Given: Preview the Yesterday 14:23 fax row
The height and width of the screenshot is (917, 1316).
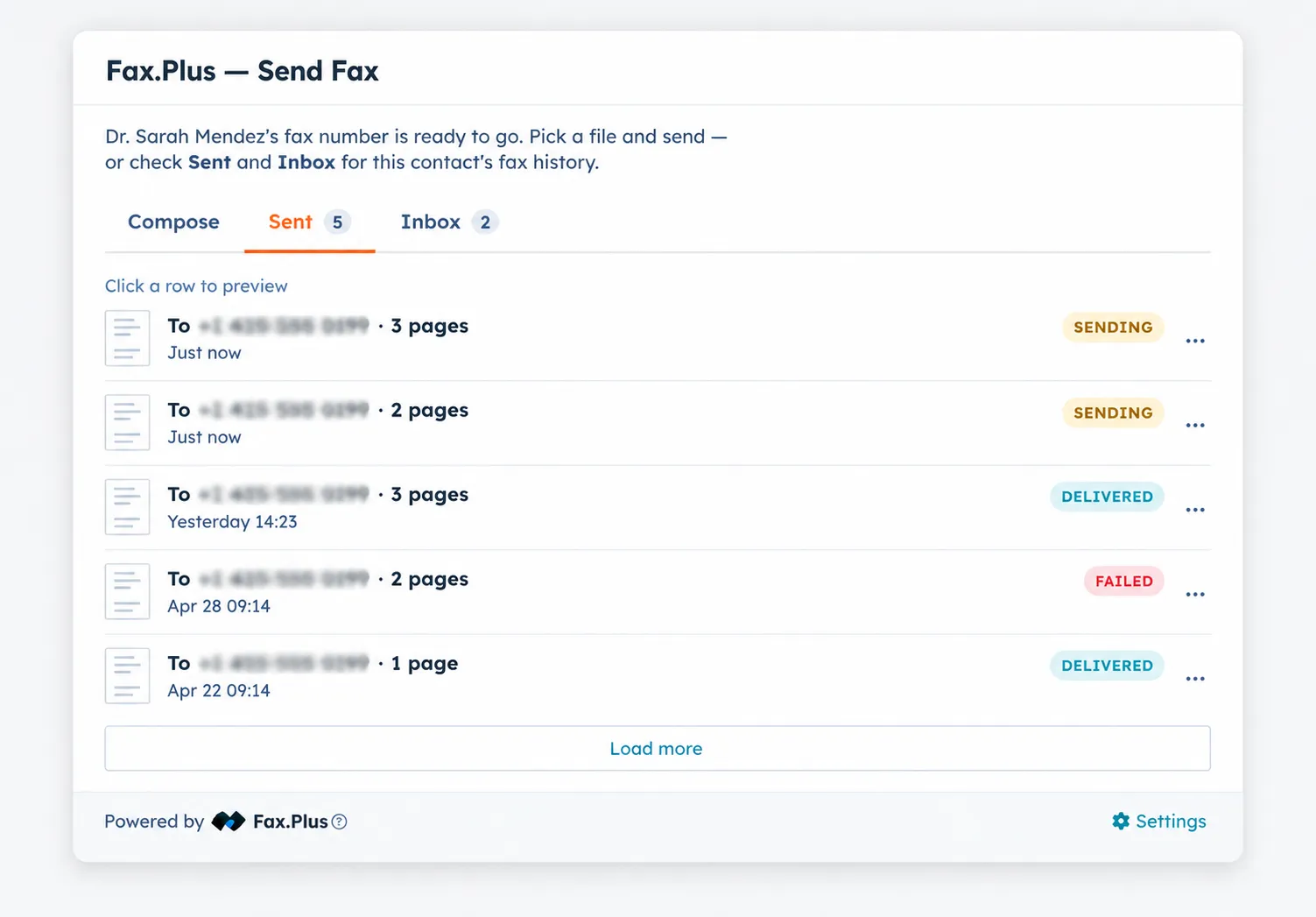Looking at the screenshot, I should (658, 508).
